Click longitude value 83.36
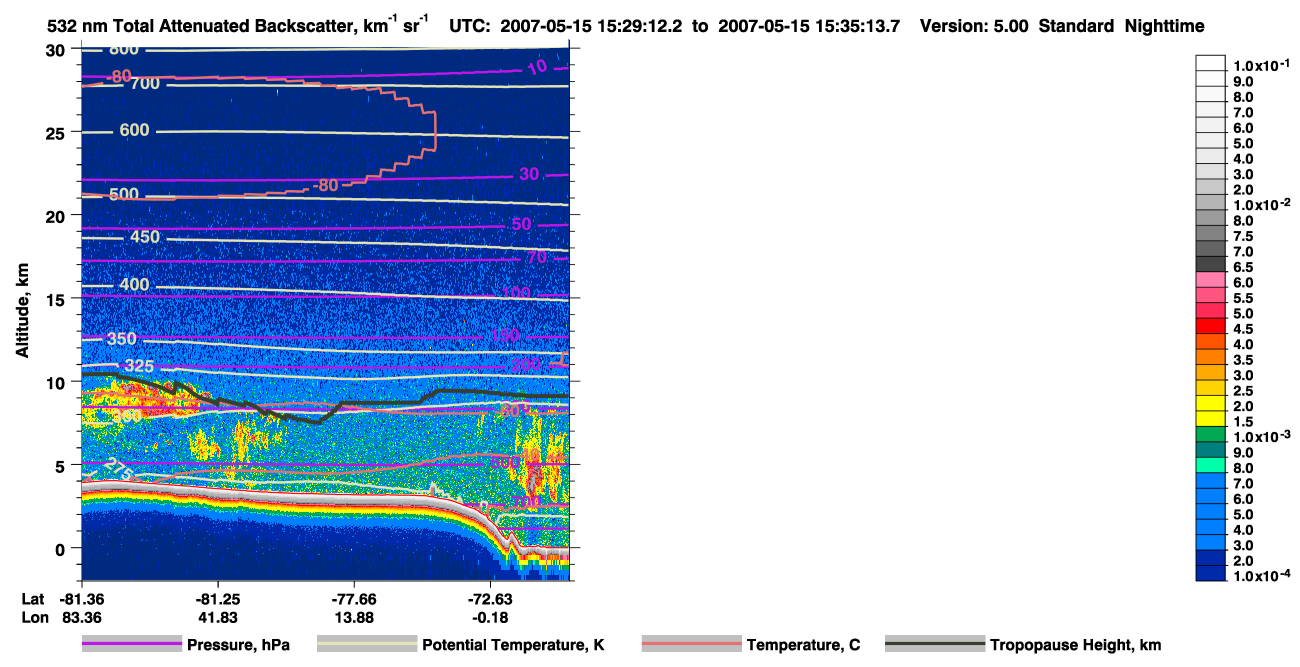Image resolution: width=1300 pixels, height=667 pixels. point(81,618)
